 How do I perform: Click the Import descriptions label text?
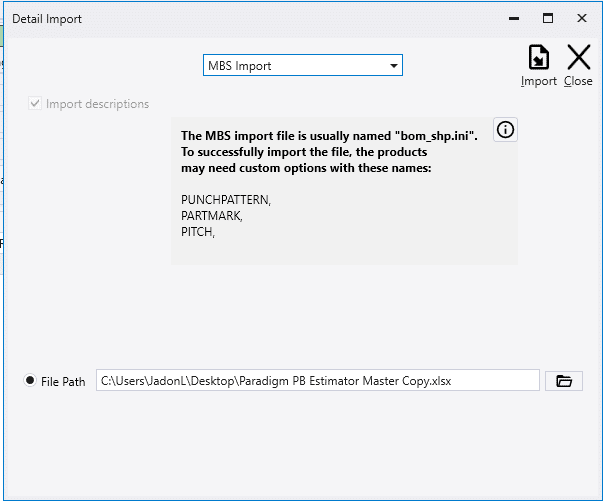[x=97, y=104]
